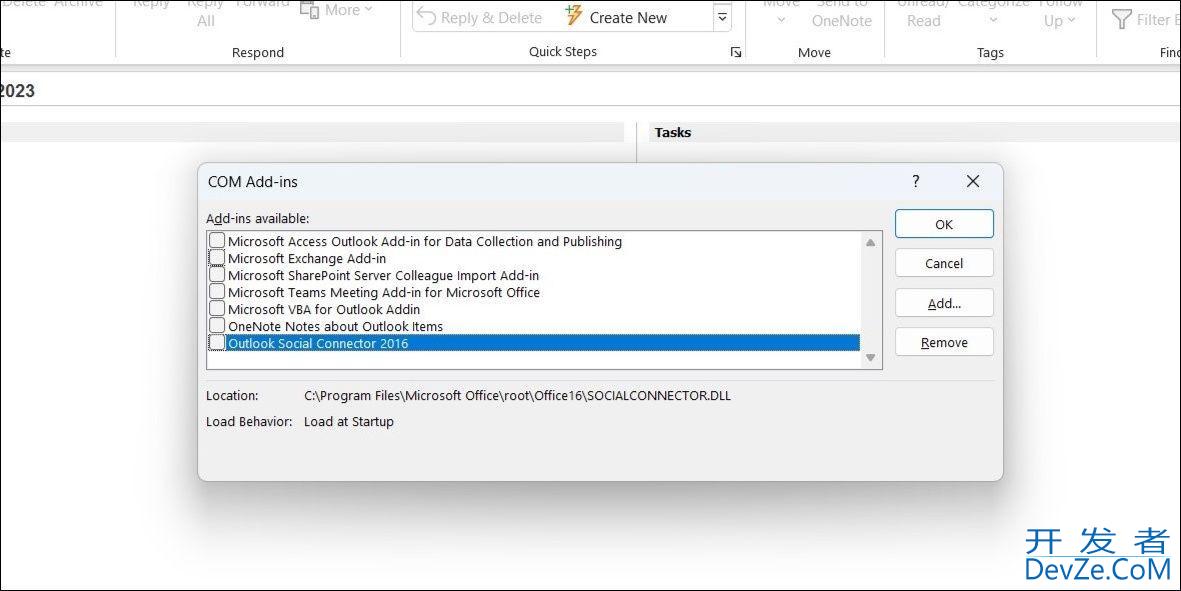Image resolution: width=1181 pixels, height=591 pixels.
Task: Expand the Quick Steps gallery dropdown
Action: coord(722,17)
